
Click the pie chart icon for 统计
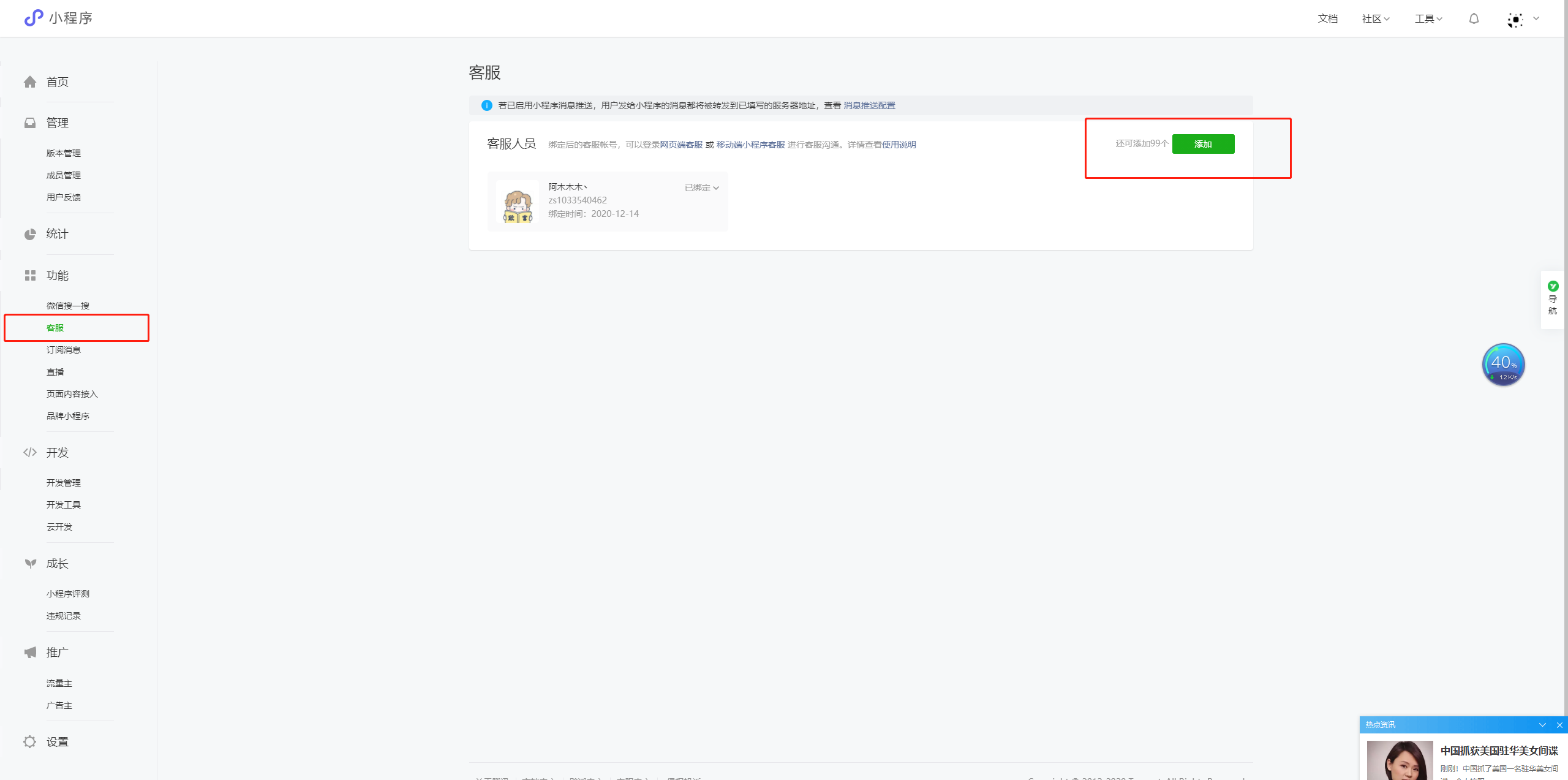(x=30, y=234)
